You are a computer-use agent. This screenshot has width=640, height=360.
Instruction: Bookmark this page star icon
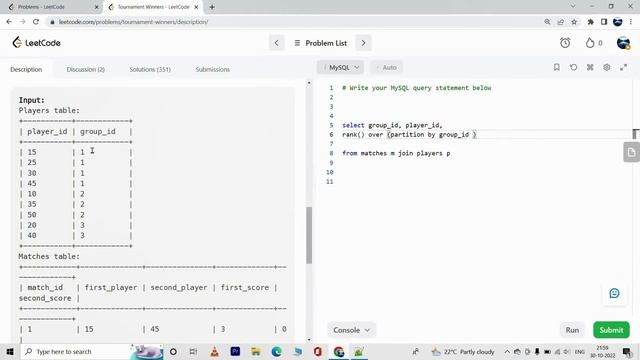pyautogui.click(x=574, y=22)
